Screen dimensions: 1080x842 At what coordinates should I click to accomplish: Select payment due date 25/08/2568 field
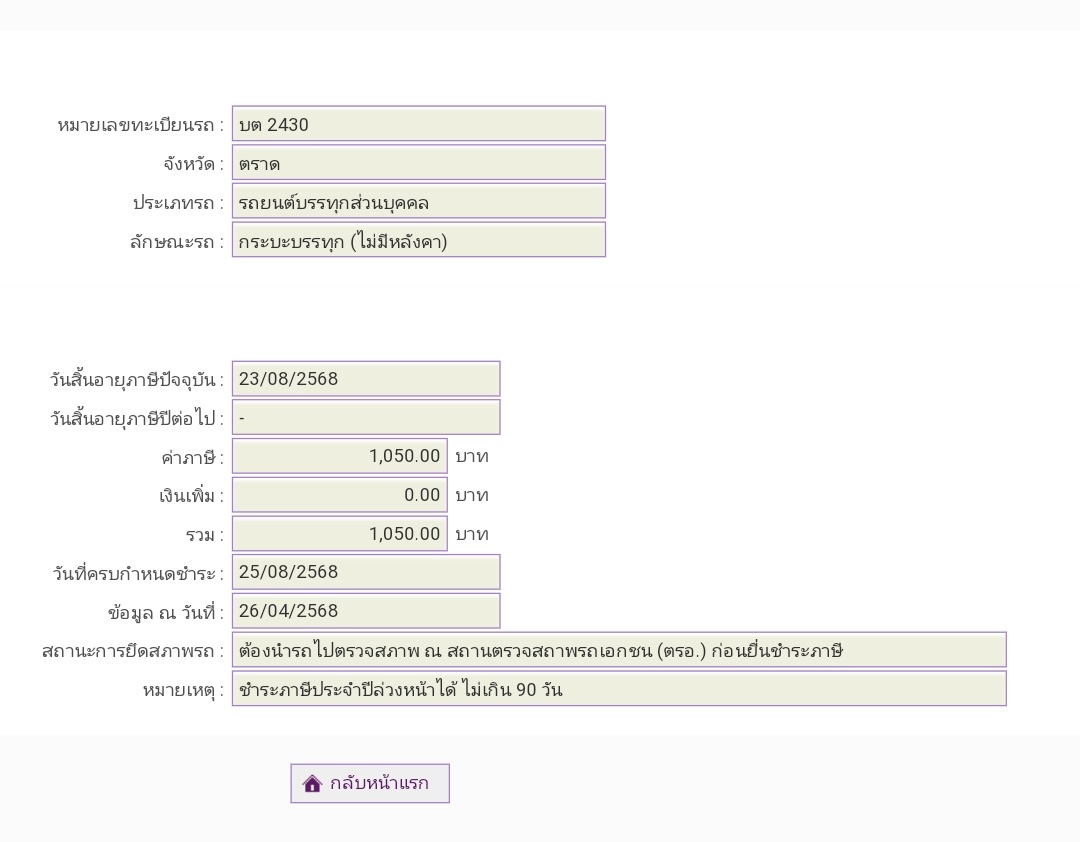[365, 572]
